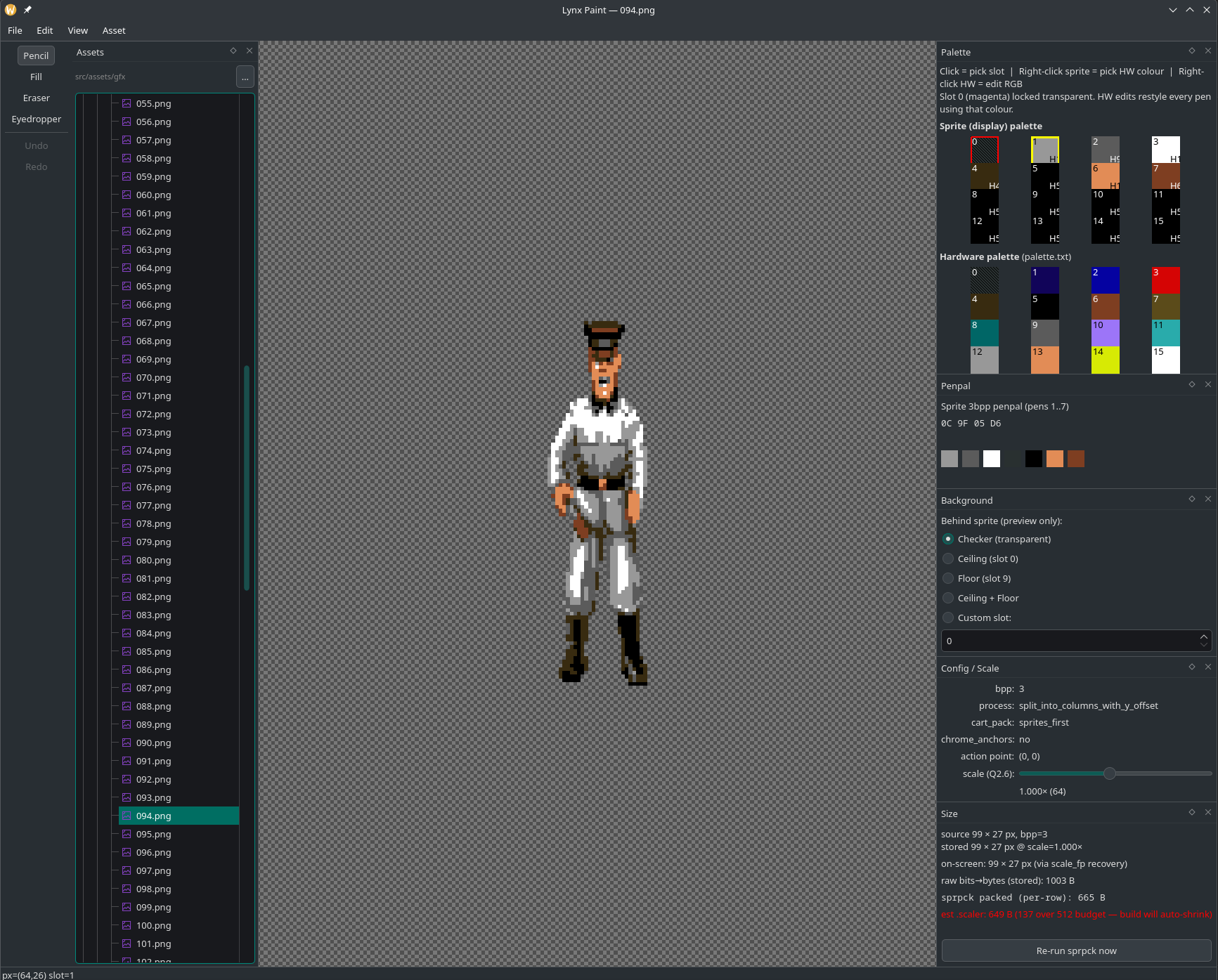Close the Size panel
1218x980 pixels.
tap(1207, 812)
